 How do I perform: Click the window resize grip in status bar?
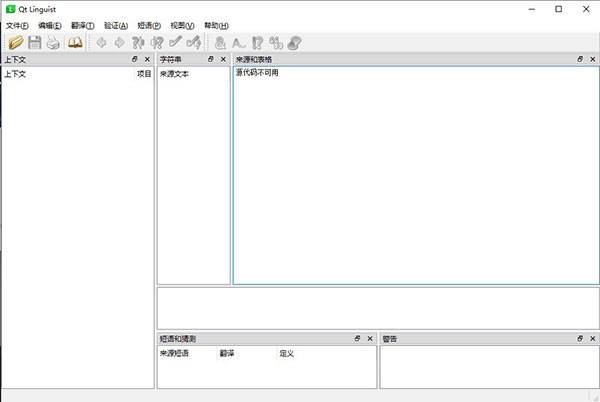(595, 396)
